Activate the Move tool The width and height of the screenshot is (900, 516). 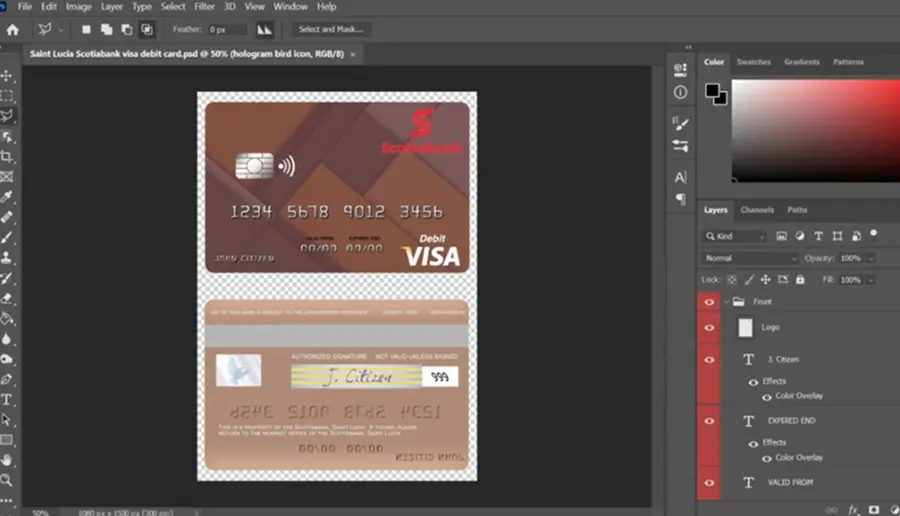click(7, 76)
